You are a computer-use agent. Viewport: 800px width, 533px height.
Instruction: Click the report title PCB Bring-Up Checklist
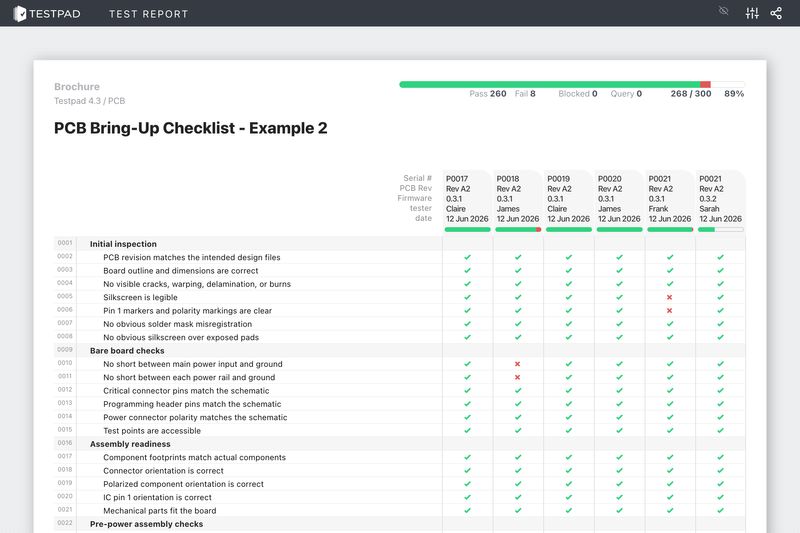190,128
